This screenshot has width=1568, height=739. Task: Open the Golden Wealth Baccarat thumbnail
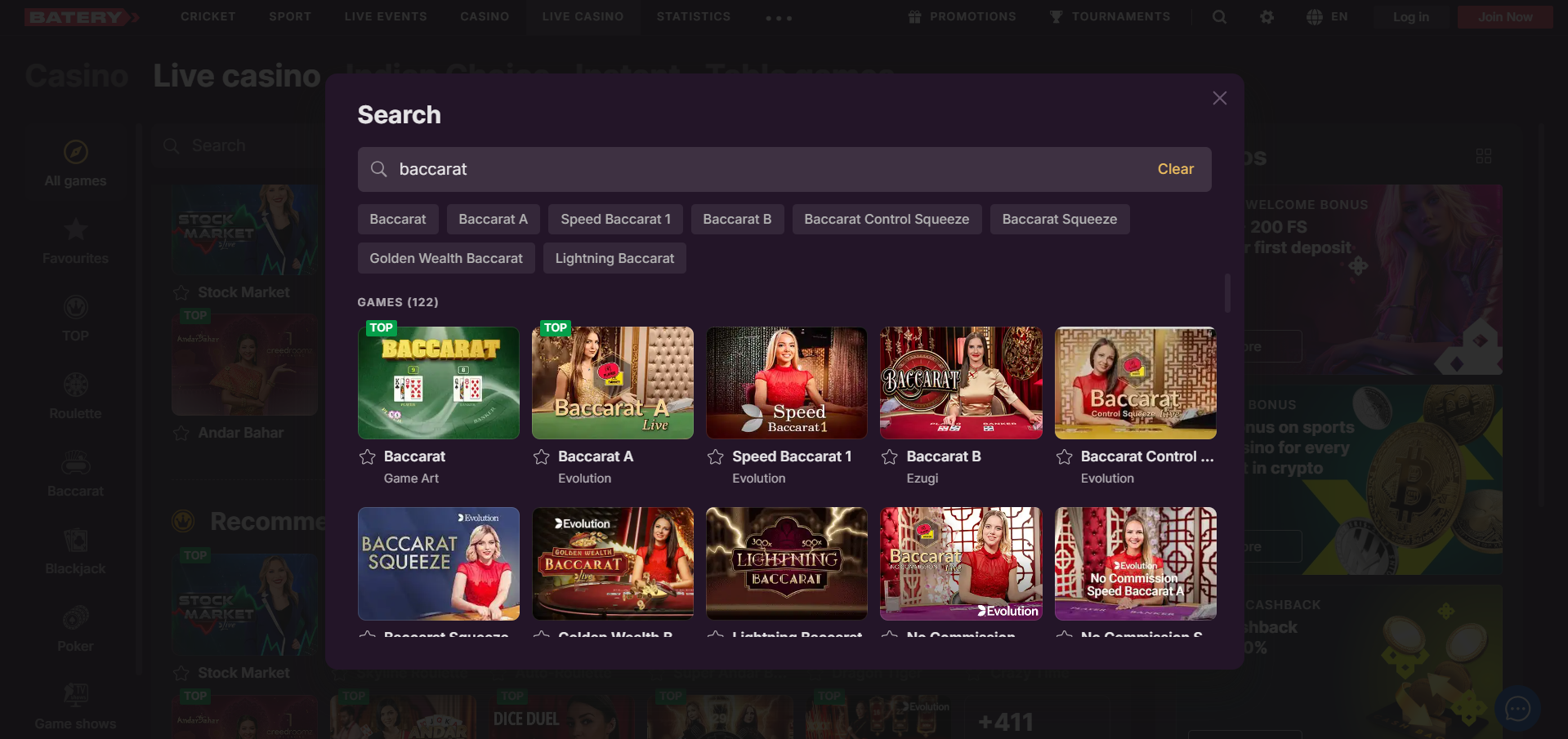613,563
